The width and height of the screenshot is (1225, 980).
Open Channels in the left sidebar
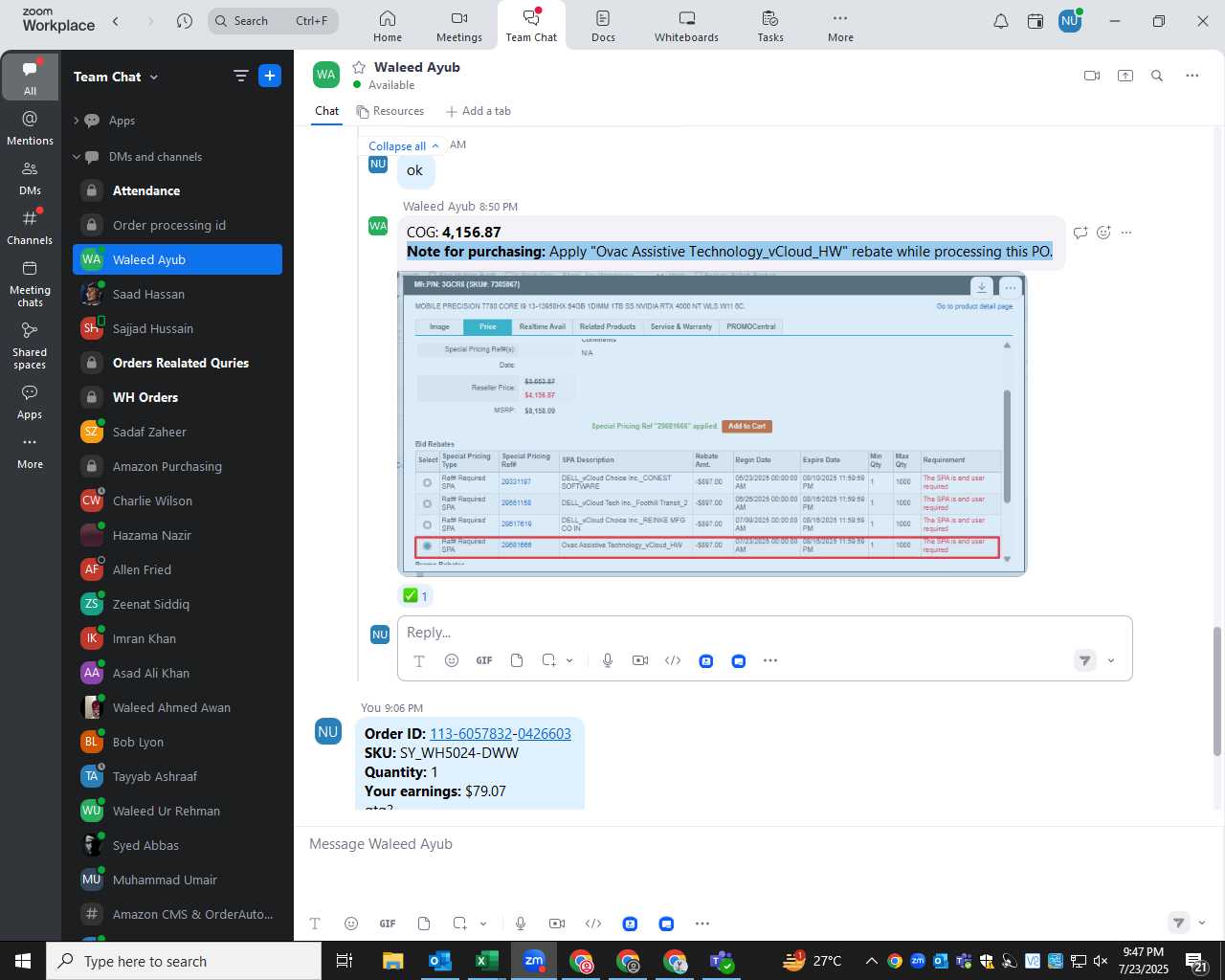pyautogui.click(x=31, y=227)
